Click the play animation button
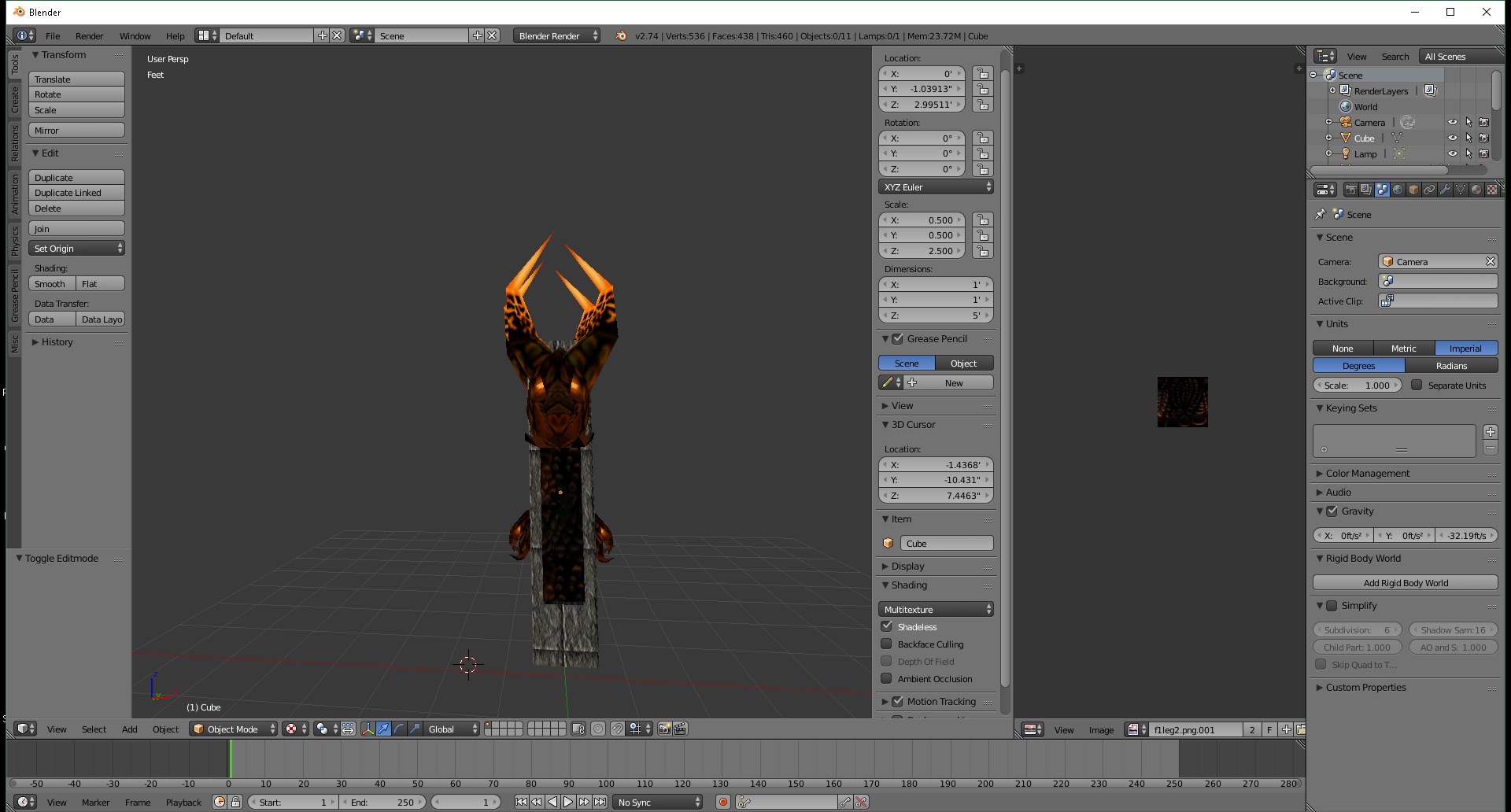Viewport: 1511px width, 812px height. (x=568, y=802)
